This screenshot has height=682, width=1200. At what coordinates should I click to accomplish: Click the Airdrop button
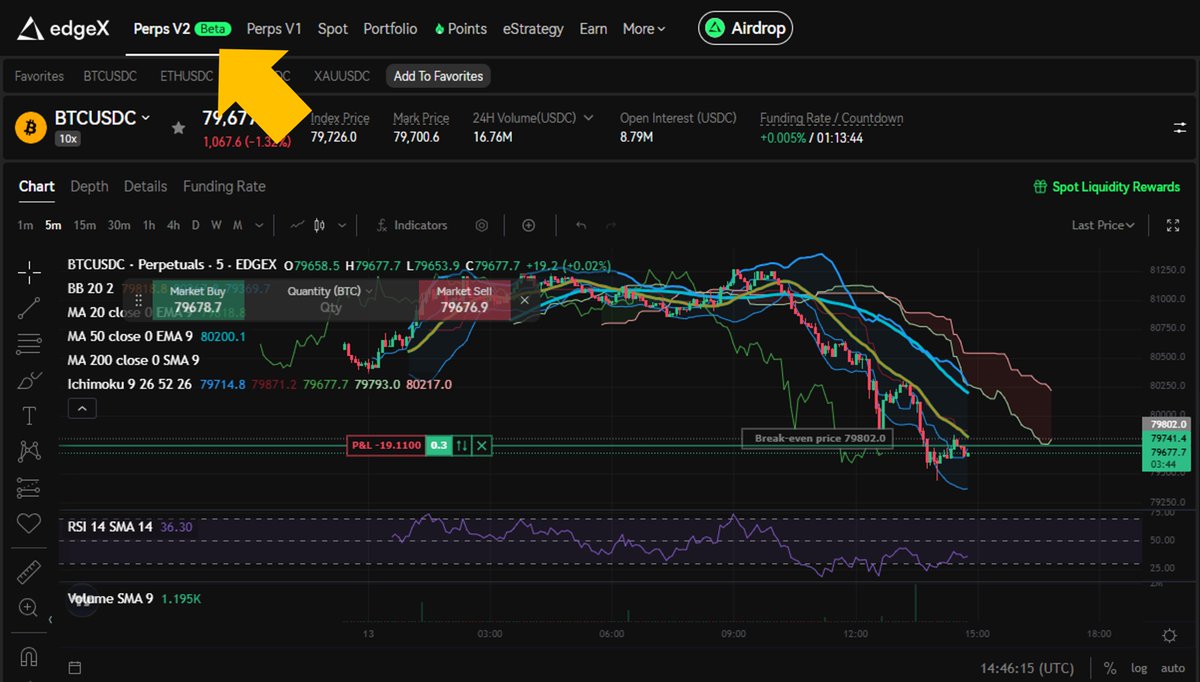[x=745, y=29]
